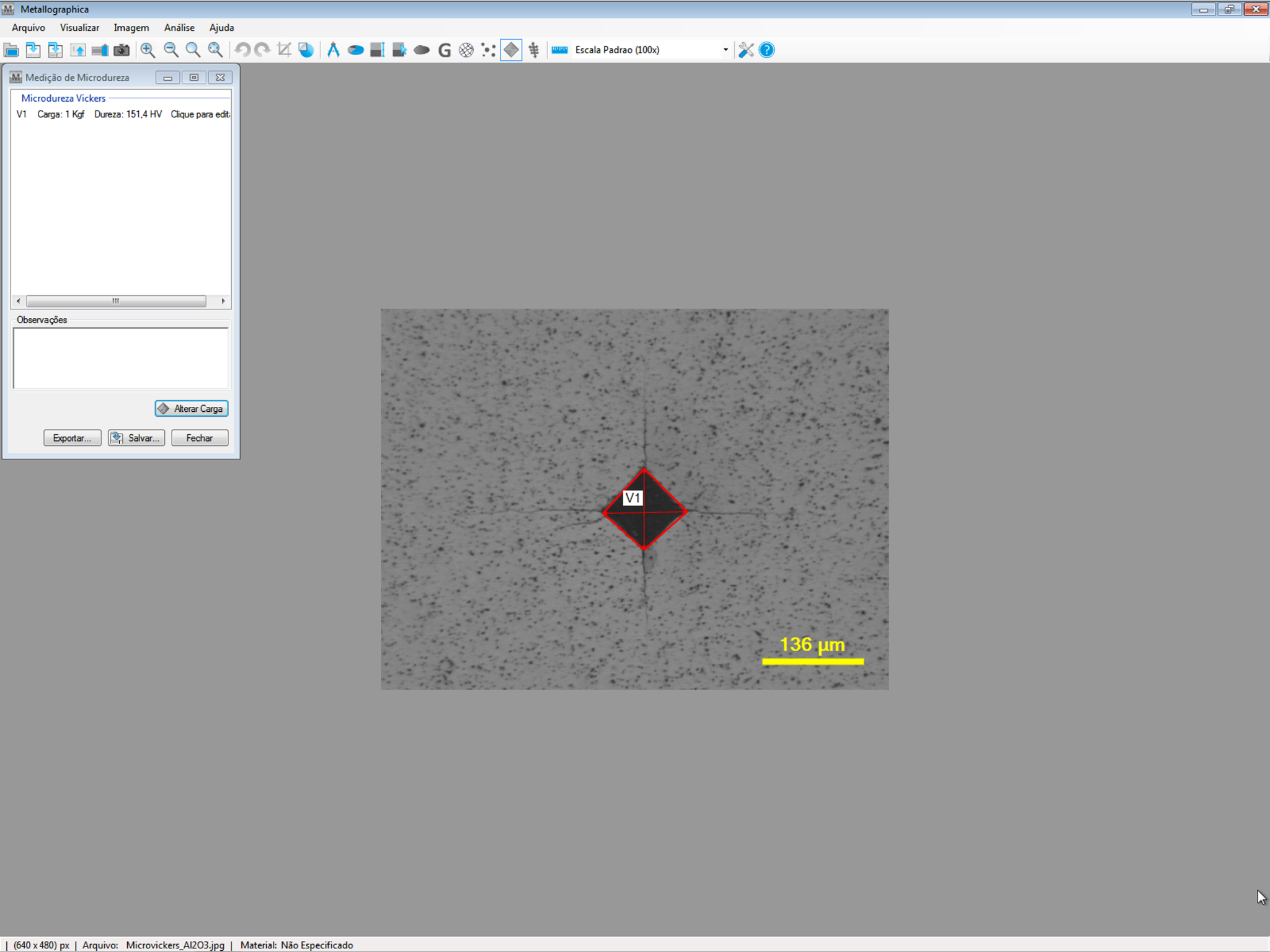Select the compass measurement tool
This screenshot has width=1270, height=952.
[x=334, y=50]
